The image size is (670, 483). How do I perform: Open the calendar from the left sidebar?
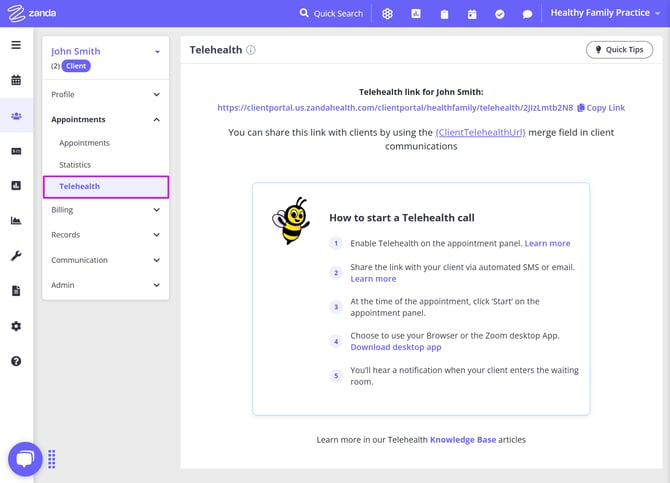[16, 80]
